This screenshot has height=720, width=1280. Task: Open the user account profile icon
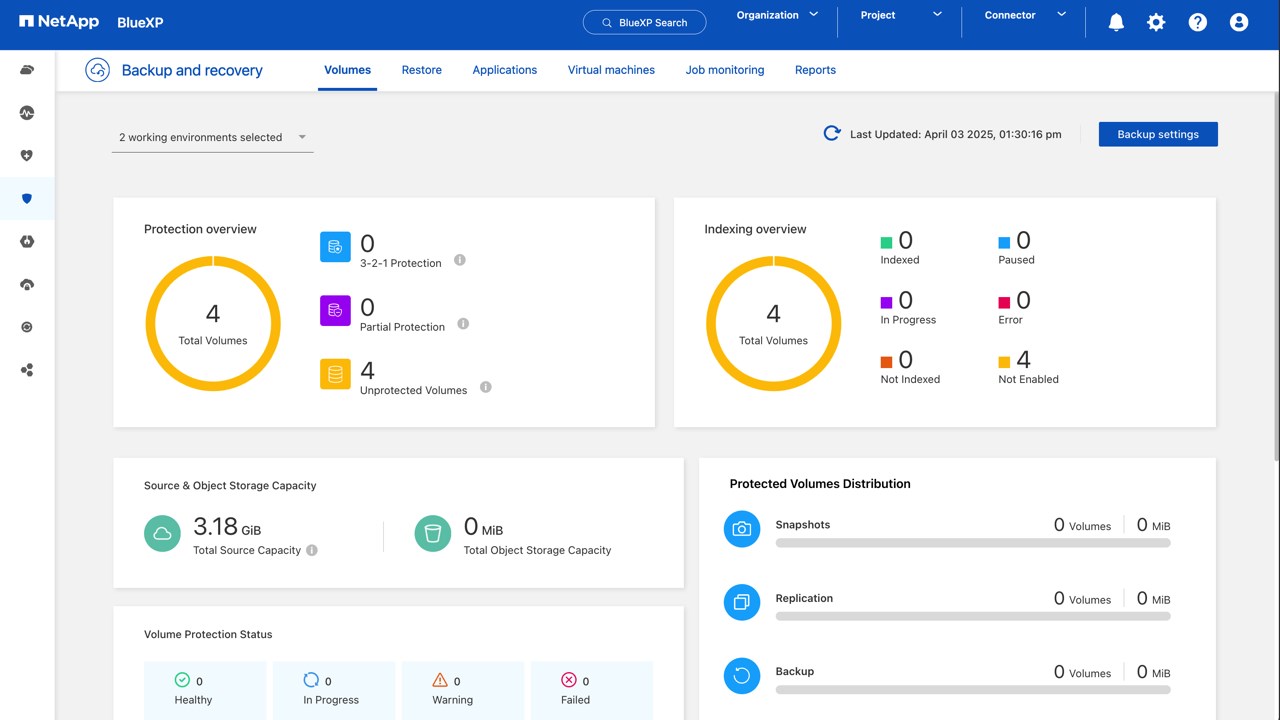click(1239, 22)
